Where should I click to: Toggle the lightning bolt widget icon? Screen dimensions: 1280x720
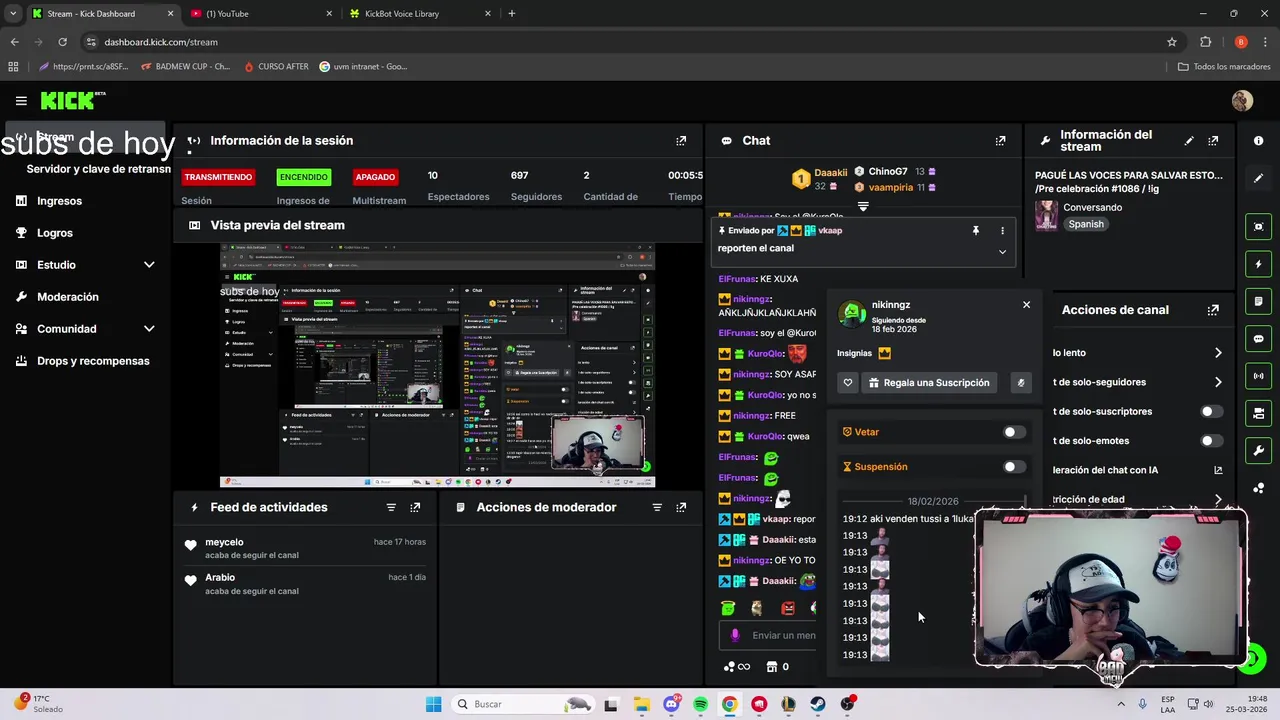click(1258, 264)
